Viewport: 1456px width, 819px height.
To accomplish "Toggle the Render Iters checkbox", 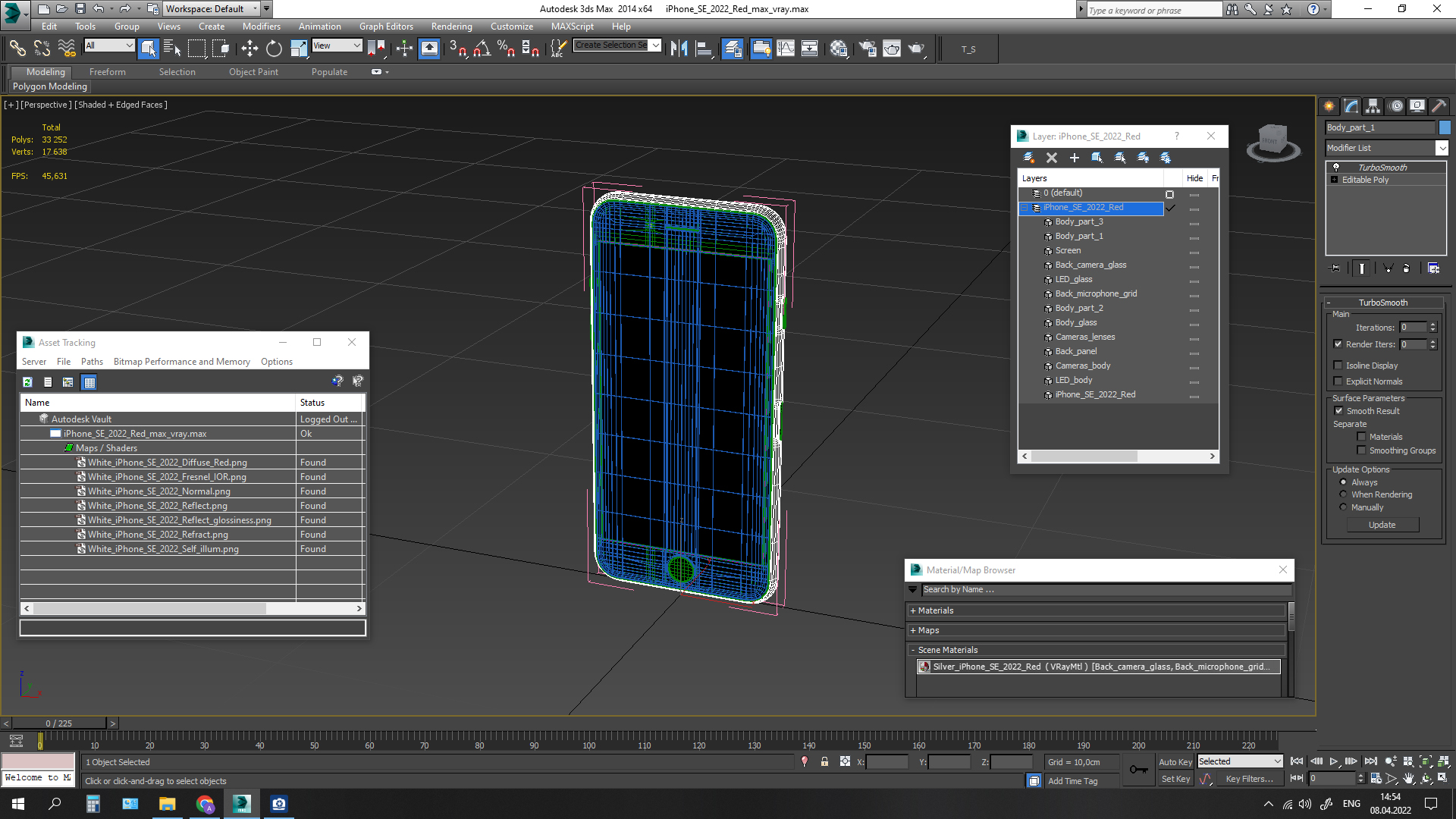I will (x=1338, y=344).
